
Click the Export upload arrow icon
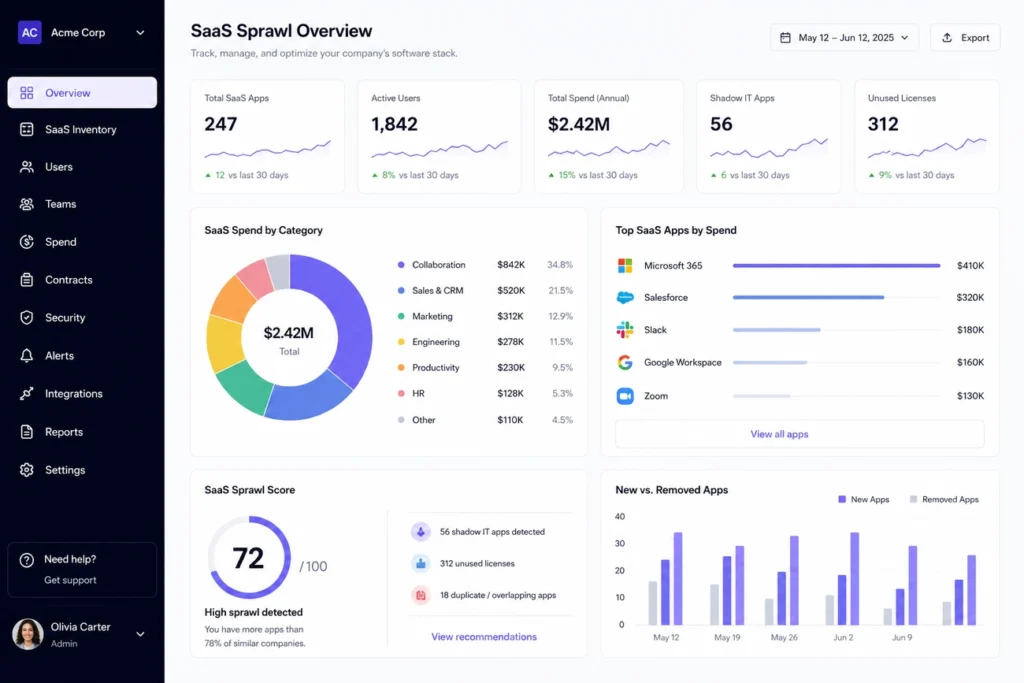tap(947, 38)
